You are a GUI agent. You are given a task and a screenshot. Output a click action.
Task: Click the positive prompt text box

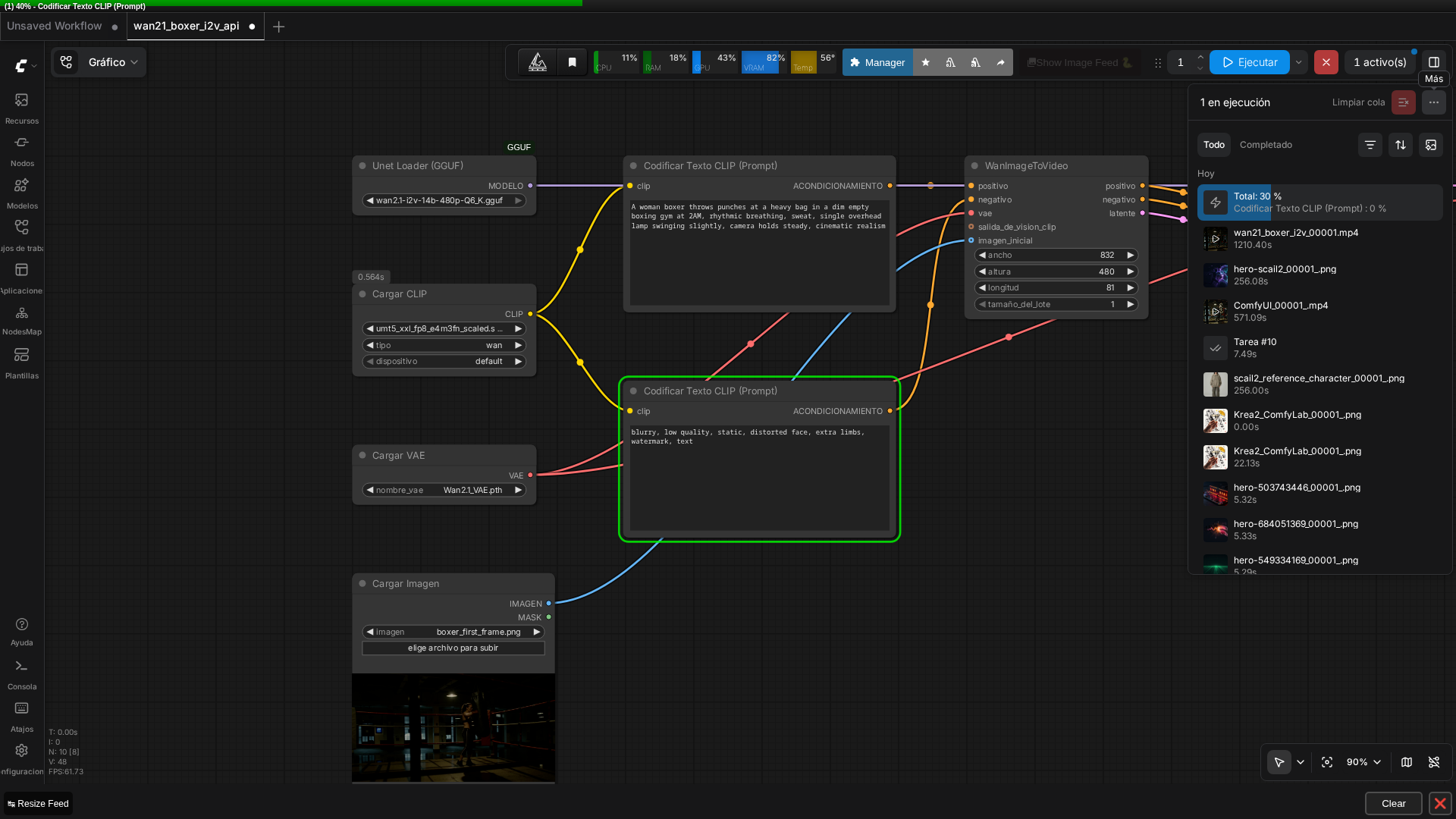(x=759, y=253)
